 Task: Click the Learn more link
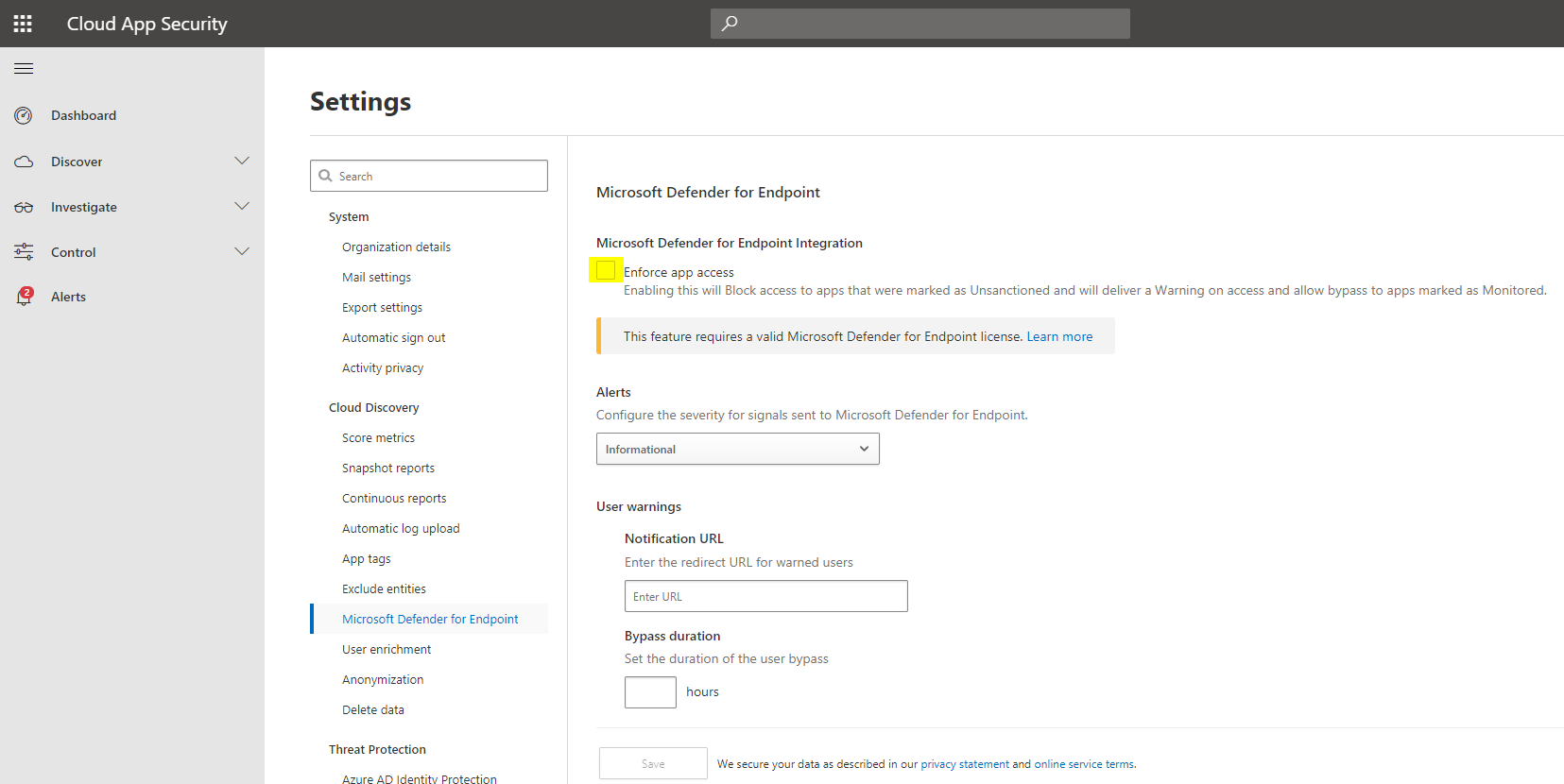pyautogui.click(x=1059, y=336)
